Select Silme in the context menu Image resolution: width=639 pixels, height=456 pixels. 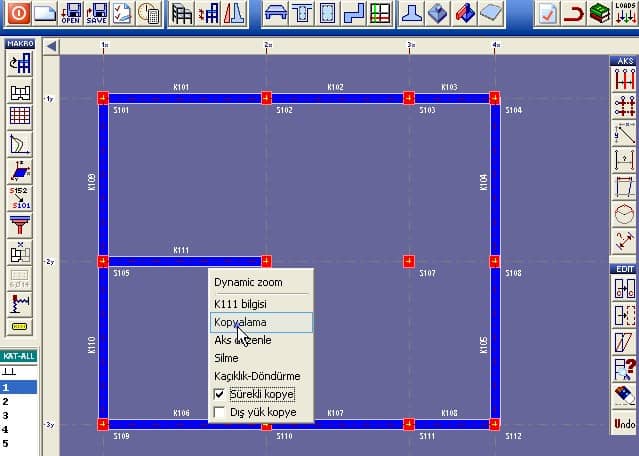[x=226, y=358]
